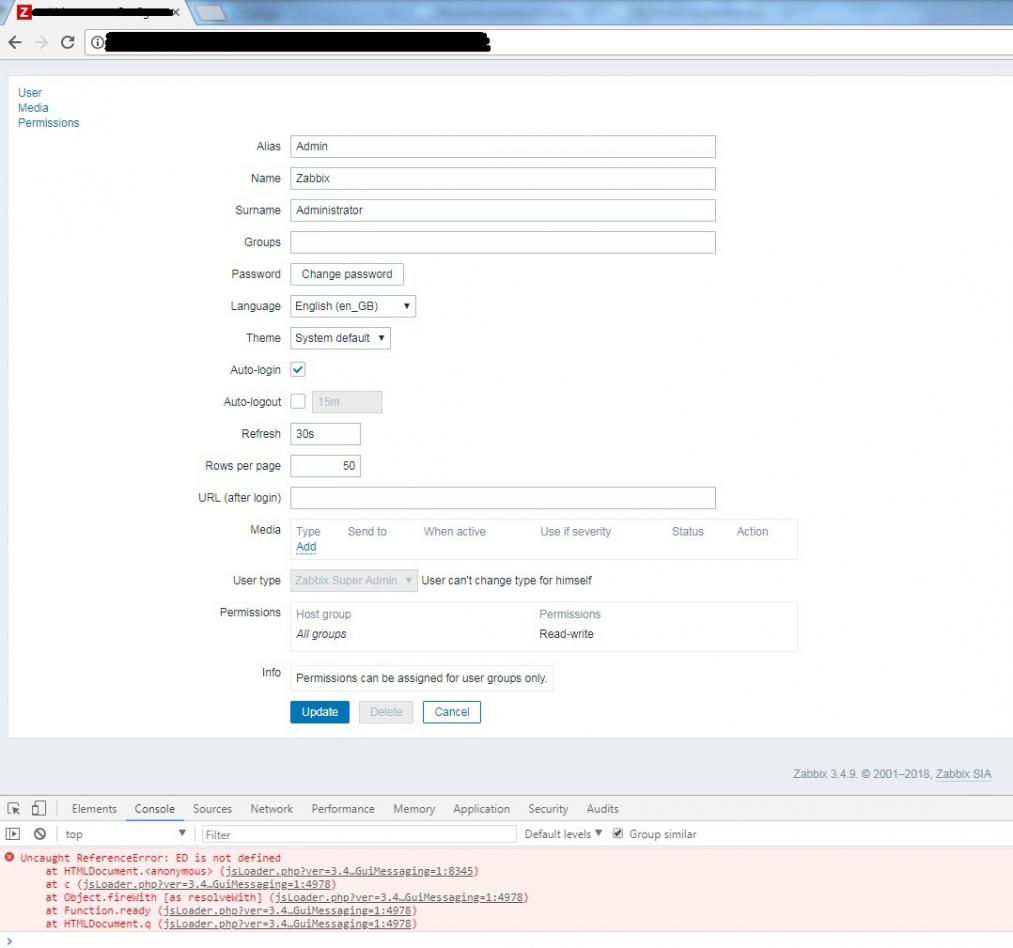Click the Groups input field
Screen dimensions: 1013x948
coord(503,242)
